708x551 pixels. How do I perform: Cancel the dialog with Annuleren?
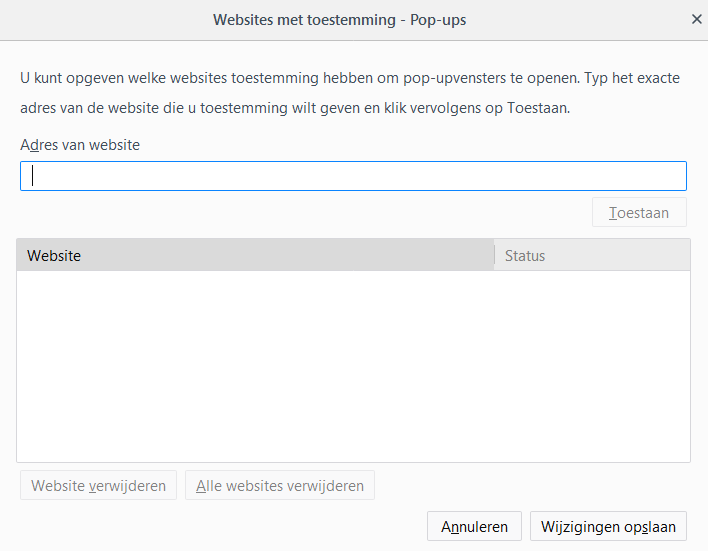475,526
